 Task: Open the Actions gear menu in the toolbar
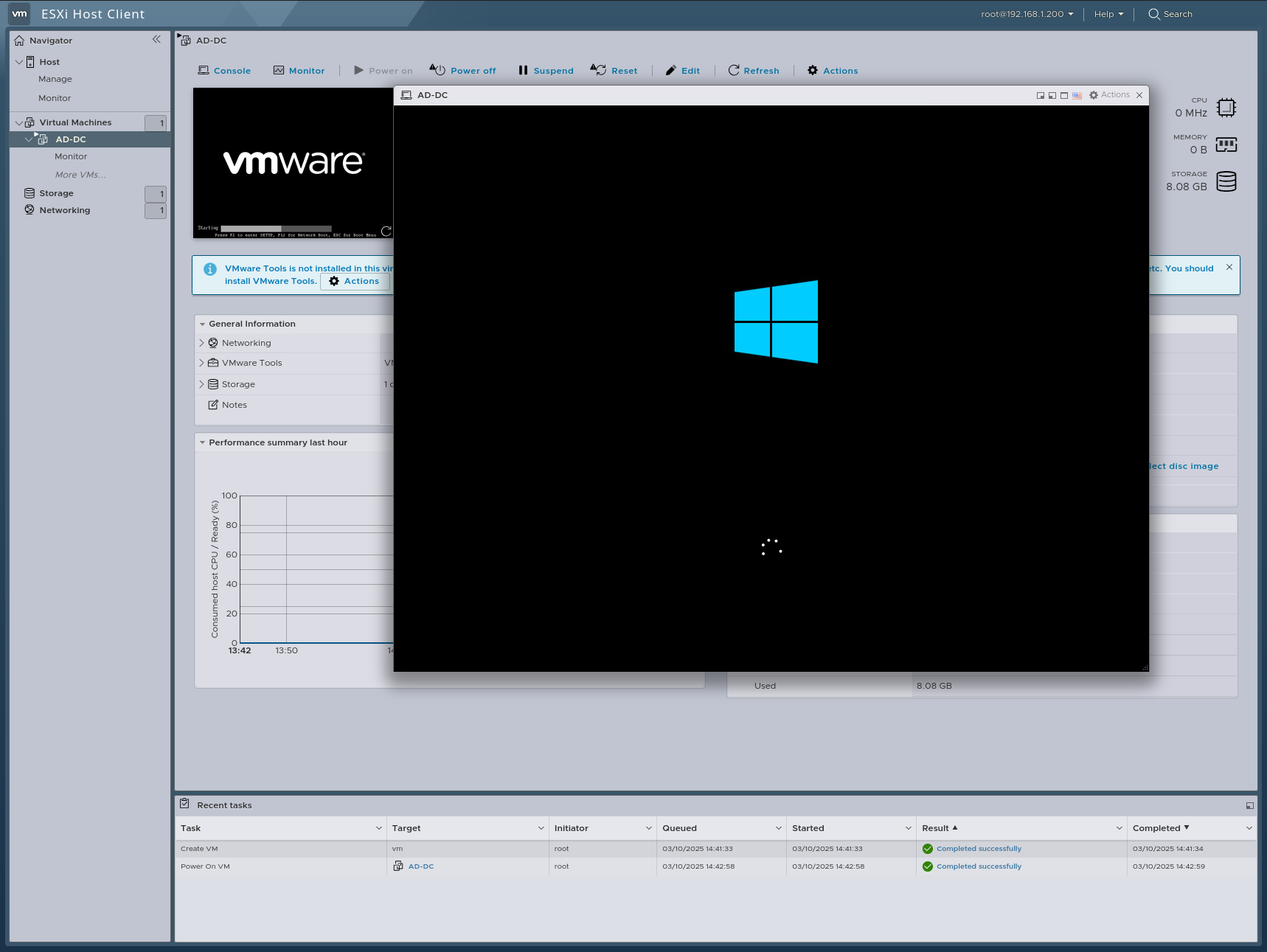(832, 70)
